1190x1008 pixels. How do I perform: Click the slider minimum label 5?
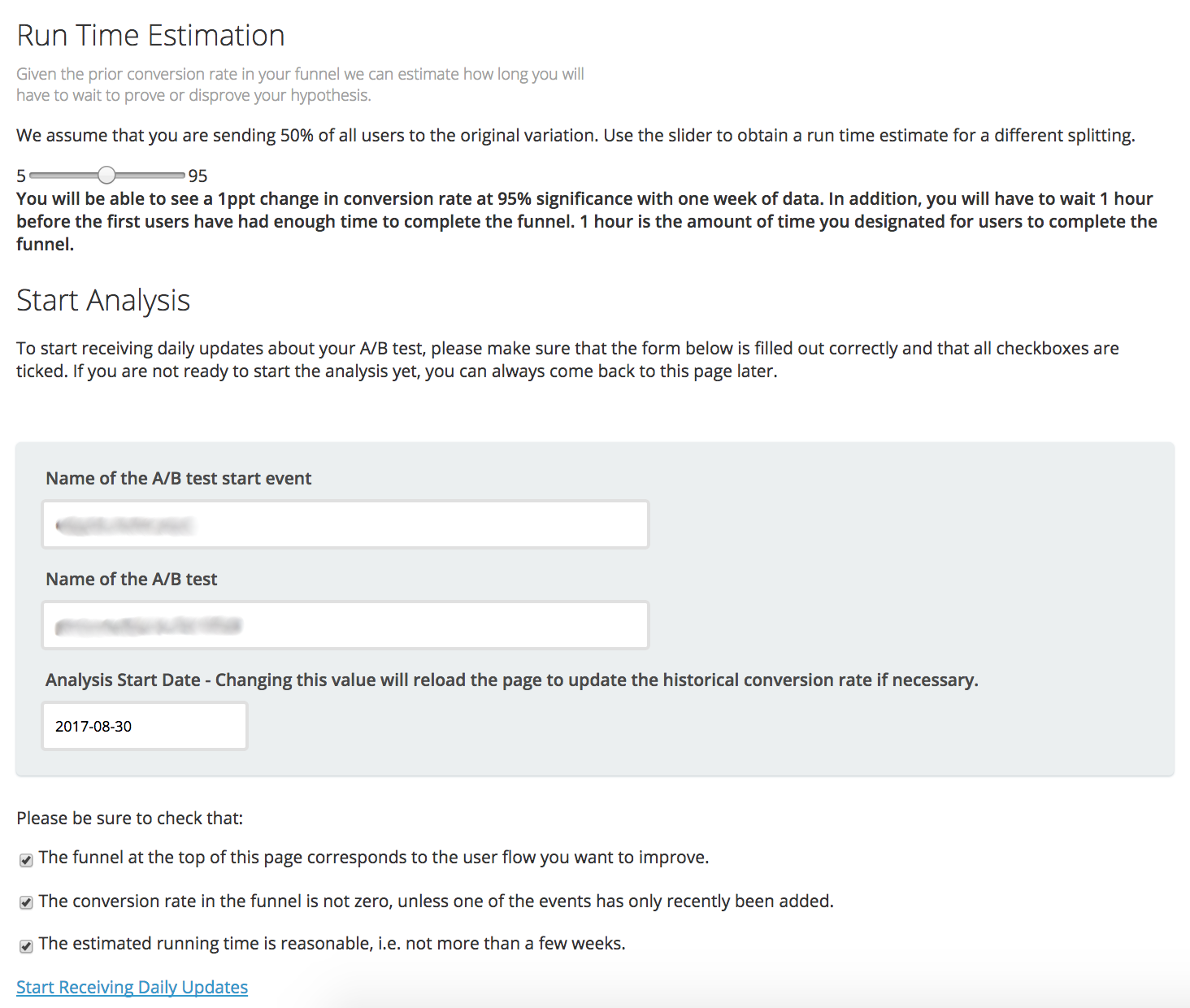coord(21,176)
